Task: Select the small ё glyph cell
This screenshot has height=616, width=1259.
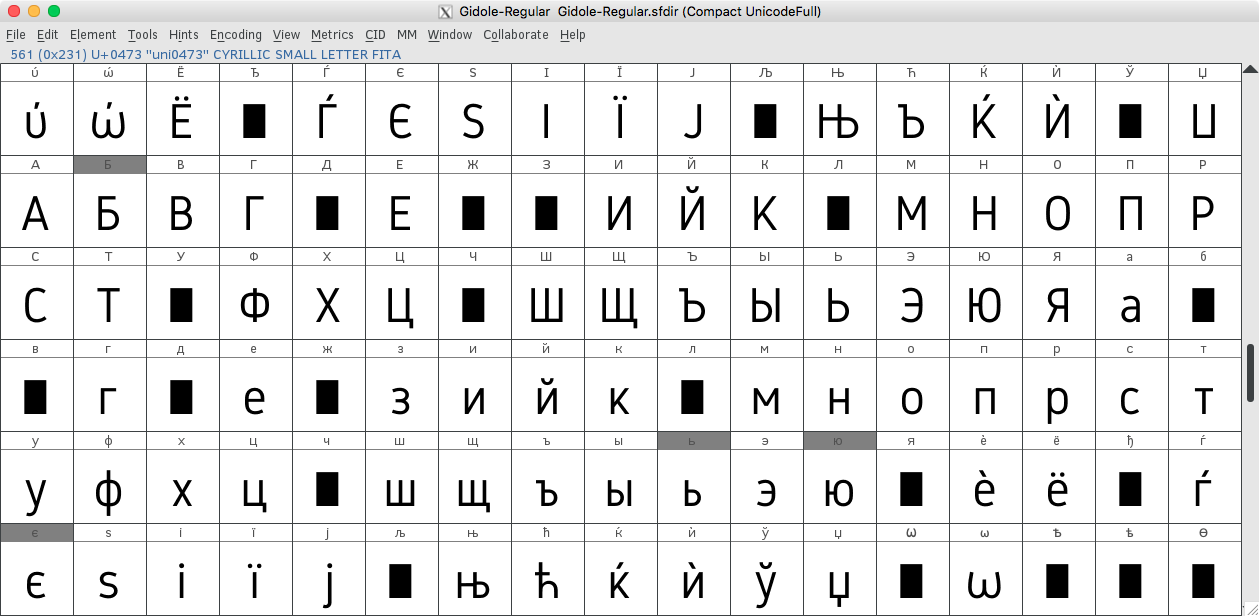Action: coord(1058,487)
